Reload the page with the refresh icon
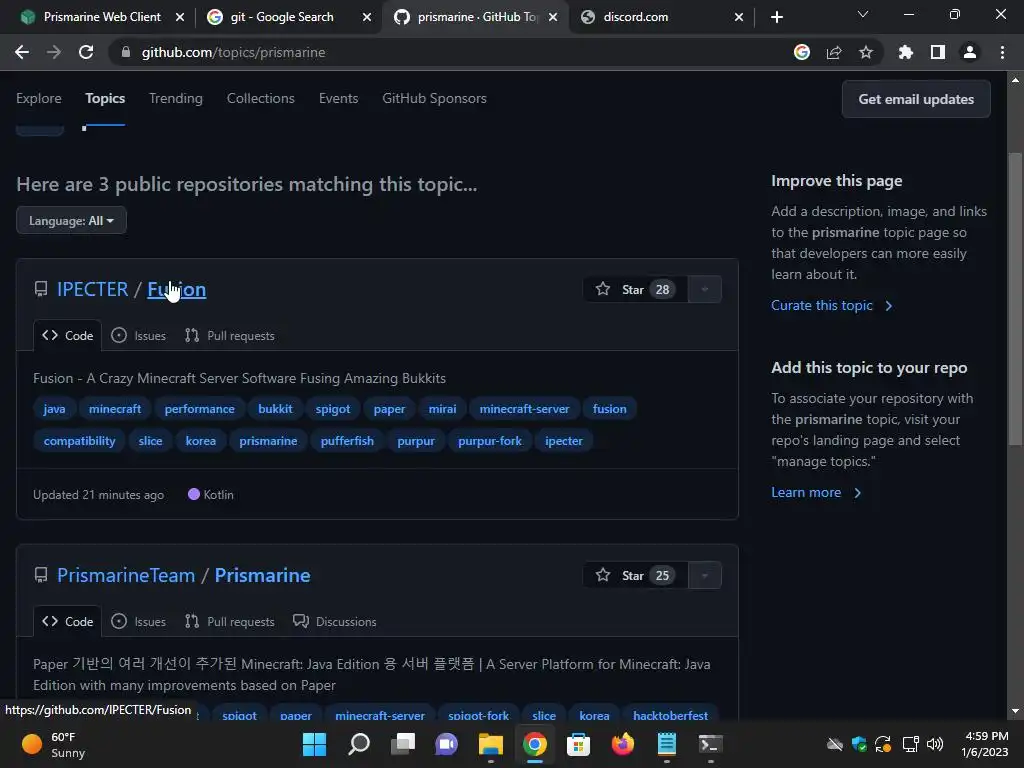Image resolution: width=1024 pixels, height=768 pixels. point(86,52)
